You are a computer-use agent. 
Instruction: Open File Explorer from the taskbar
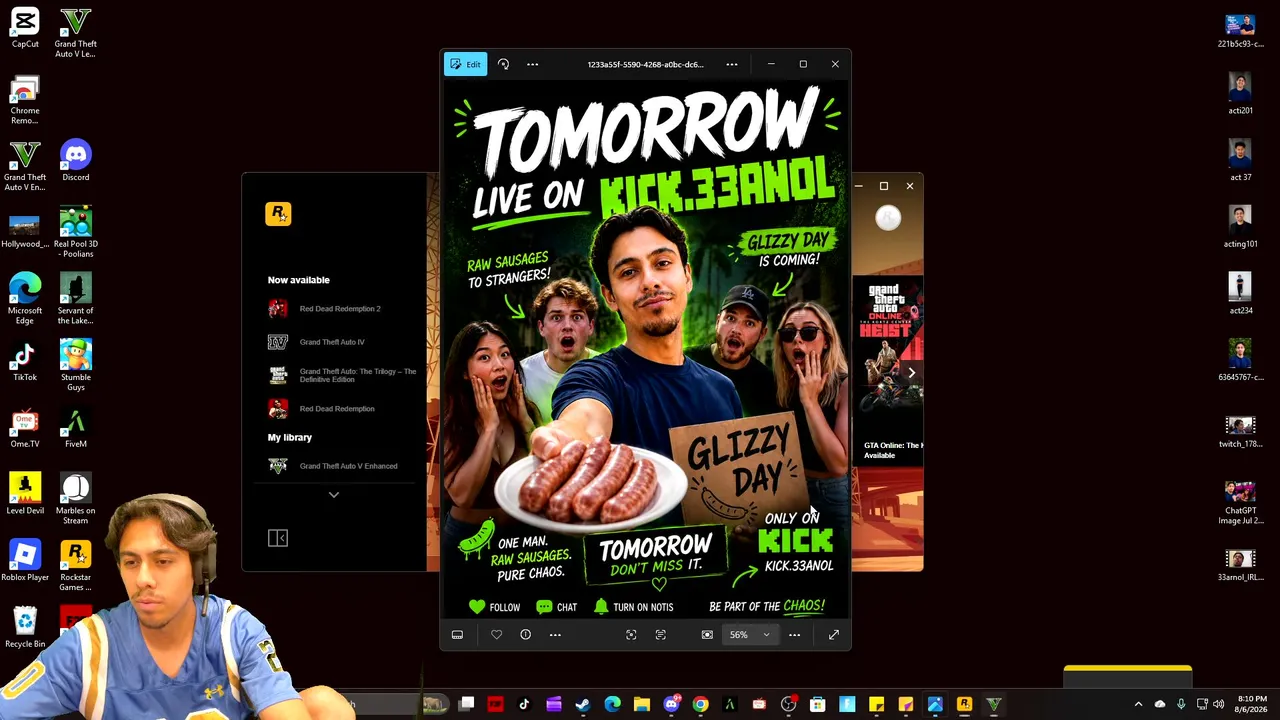(x=642, y=705)
